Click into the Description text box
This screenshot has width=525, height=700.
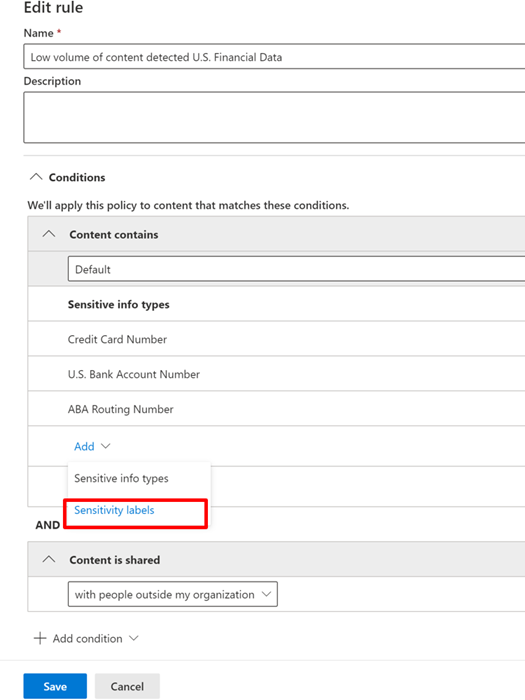(274, 117)
